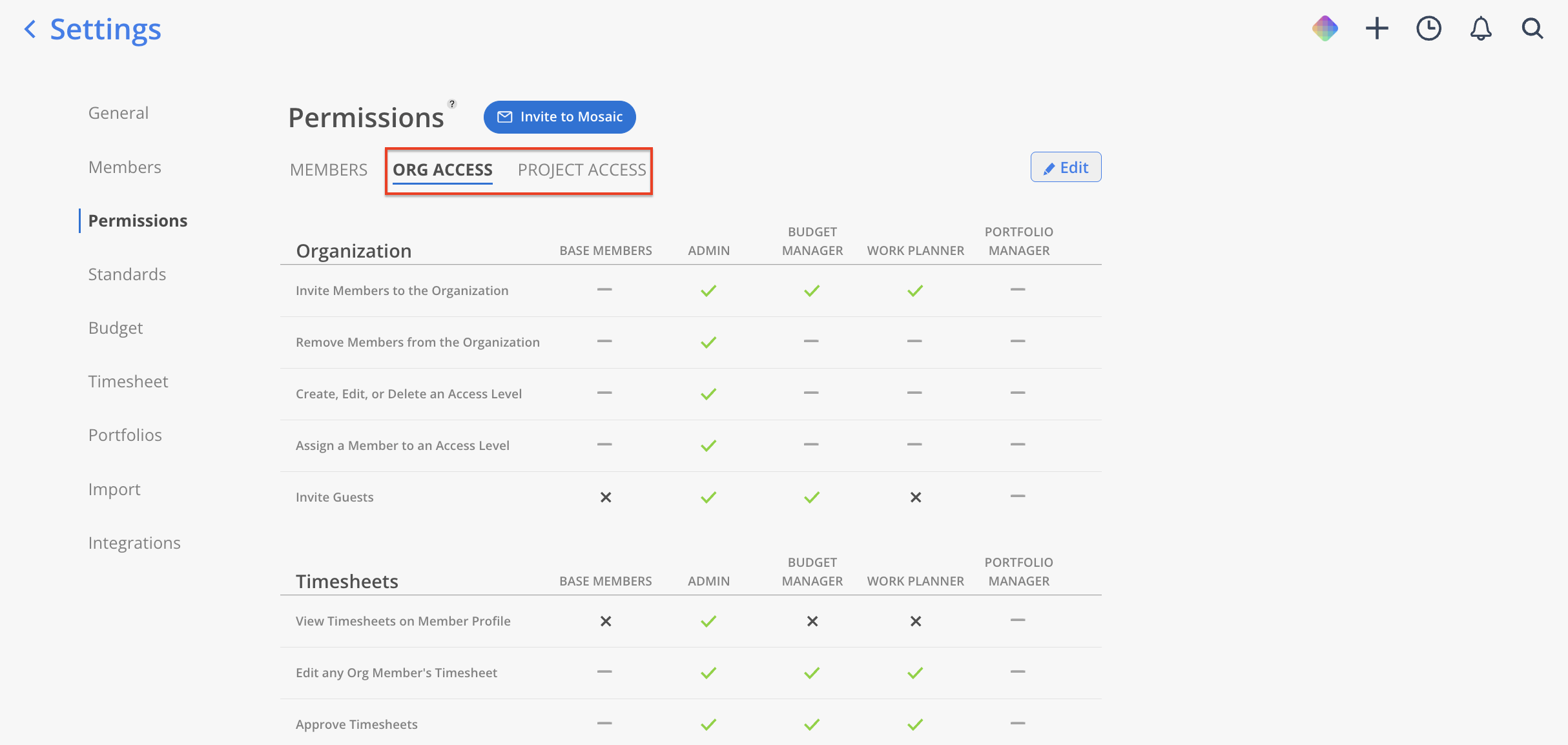Switch to PROJECT ACCESS tab
This screenshot has width=1568, height=745.
point(582,170)
